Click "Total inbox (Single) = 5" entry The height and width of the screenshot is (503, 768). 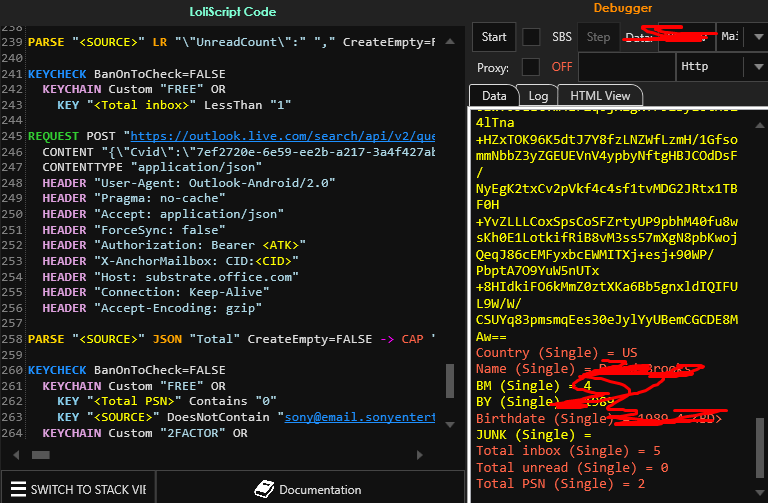(568, 451)
